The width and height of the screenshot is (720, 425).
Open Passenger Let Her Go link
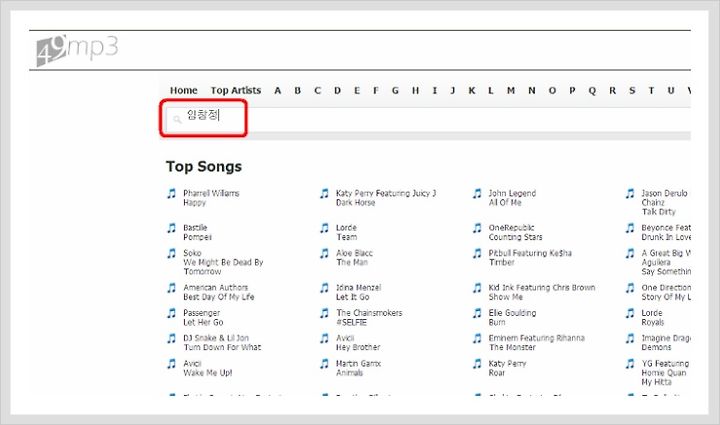pos(203,318)
